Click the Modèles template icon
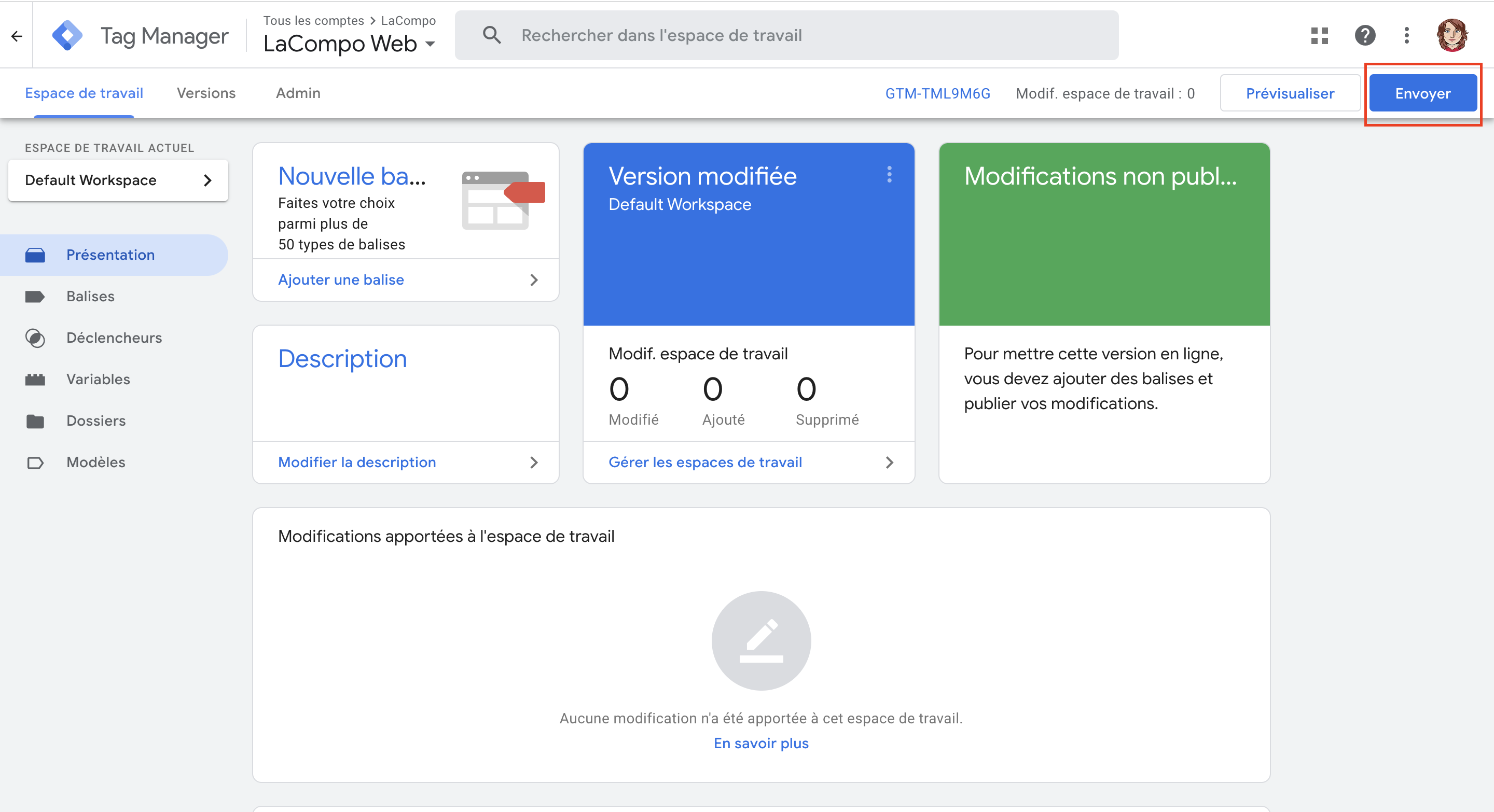The height and width of the screenshot is (812, 1494). coord(35,463)
